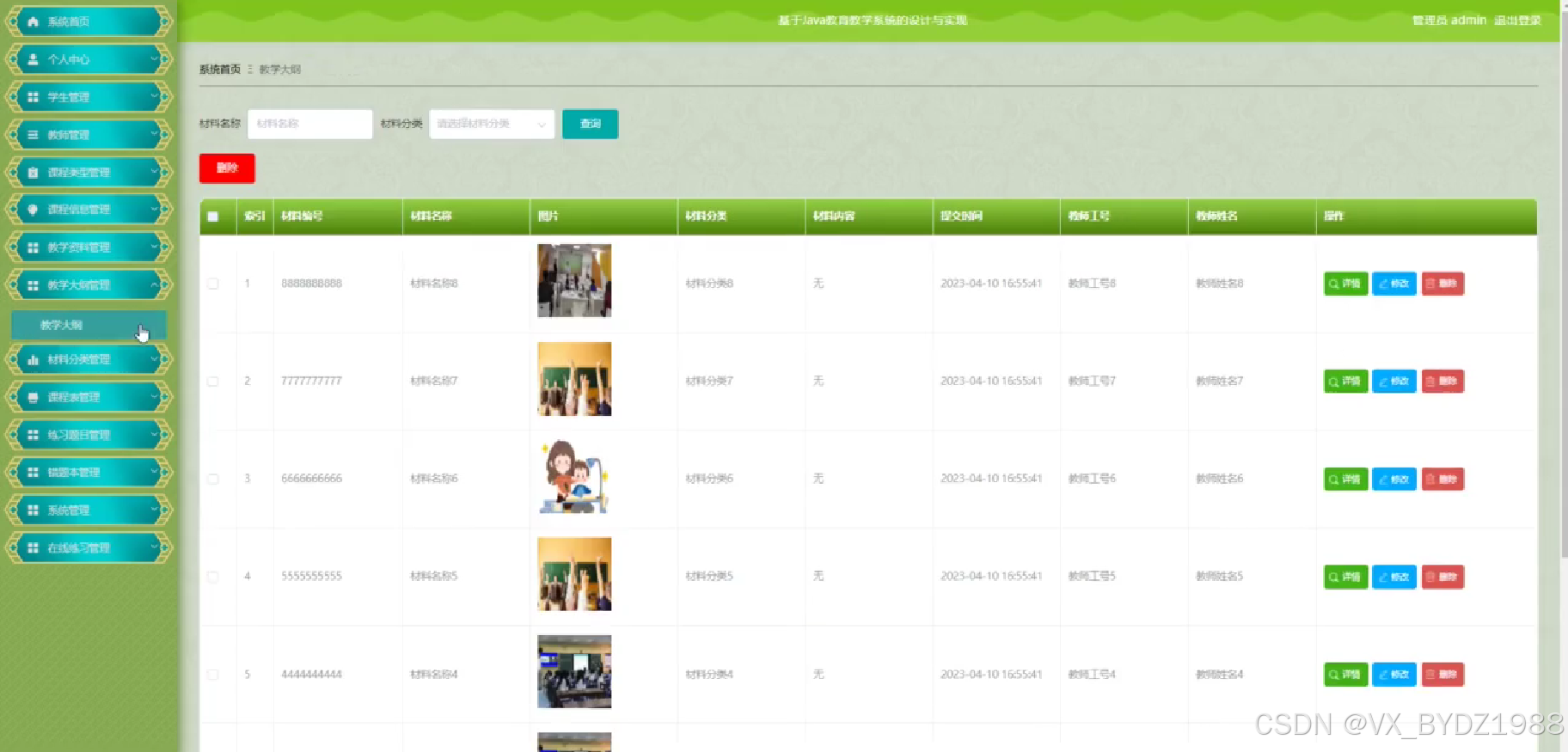
Task: Click the cell text 教师工号6
Action: [1092, 479]
